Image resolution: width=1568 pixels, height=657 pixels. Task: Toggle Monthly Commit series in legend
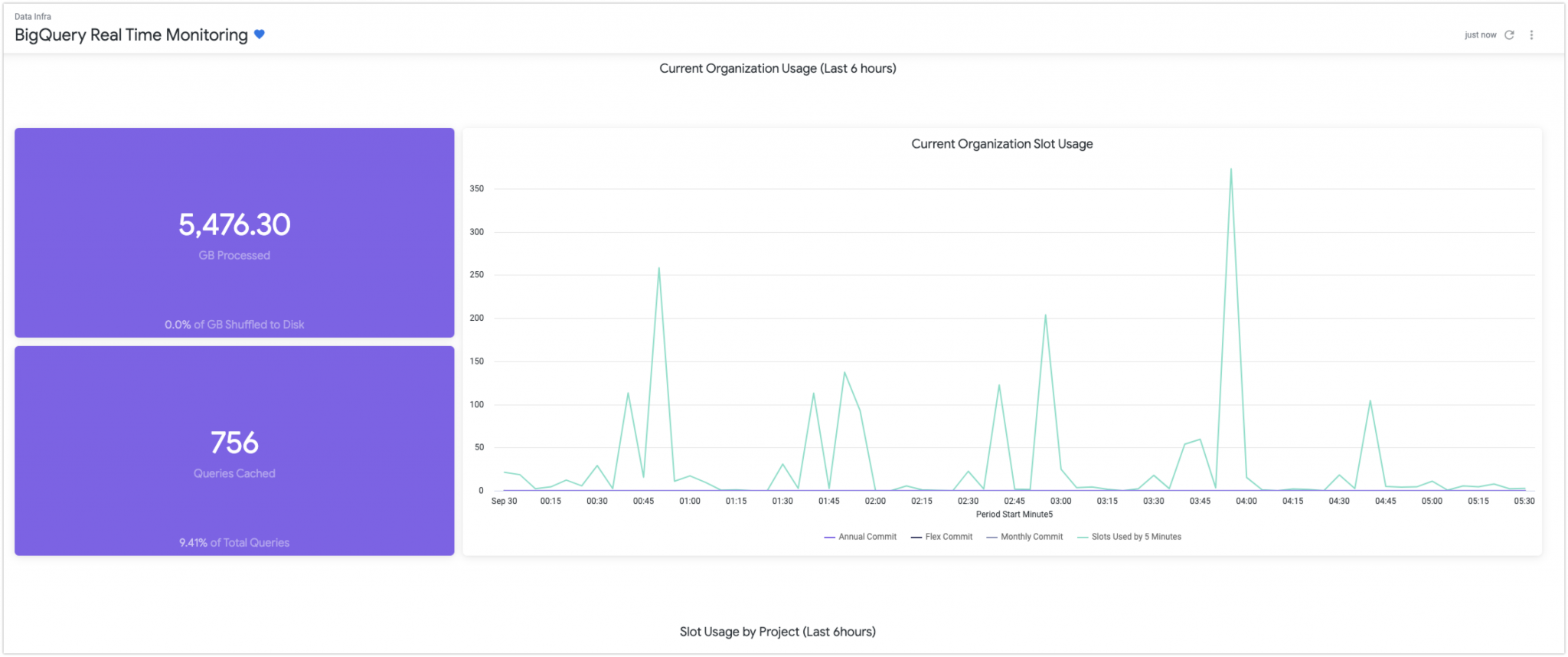coord(1024,537)
